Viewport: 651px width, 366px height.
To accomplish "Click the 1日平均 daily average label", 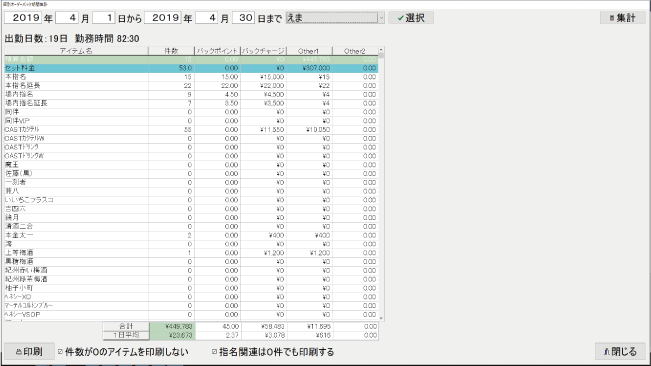I will pos(126,335).
